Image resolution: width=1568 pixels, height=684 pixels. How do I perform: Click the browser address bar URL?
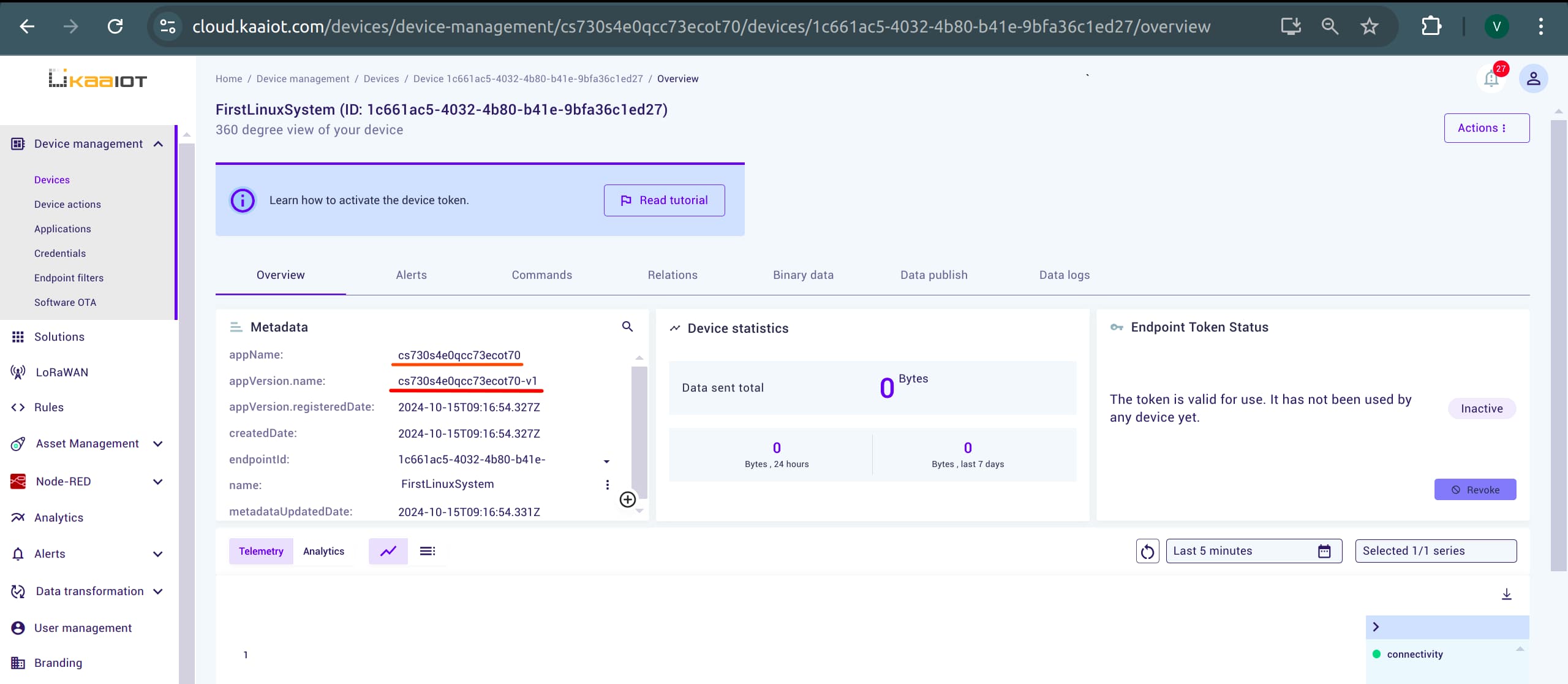(701, 26)
